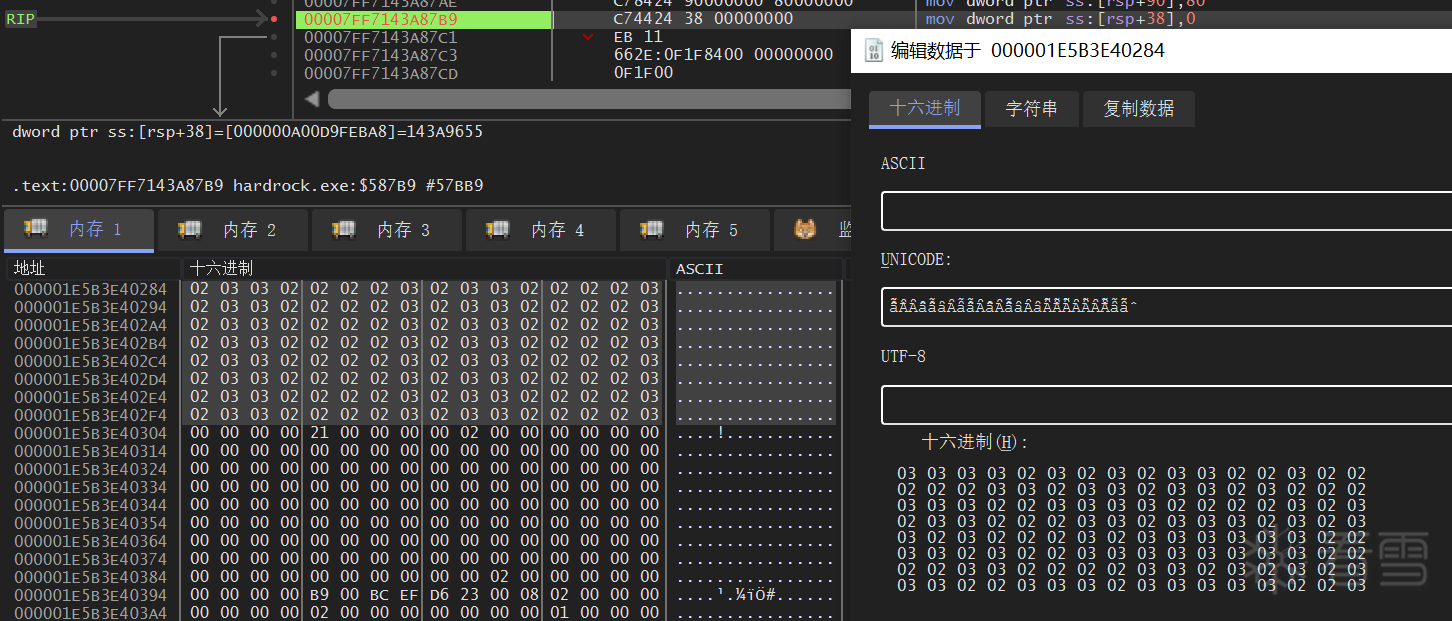
Task: Select dump address 000001E5B3E402B4
Action: (90, 343)
